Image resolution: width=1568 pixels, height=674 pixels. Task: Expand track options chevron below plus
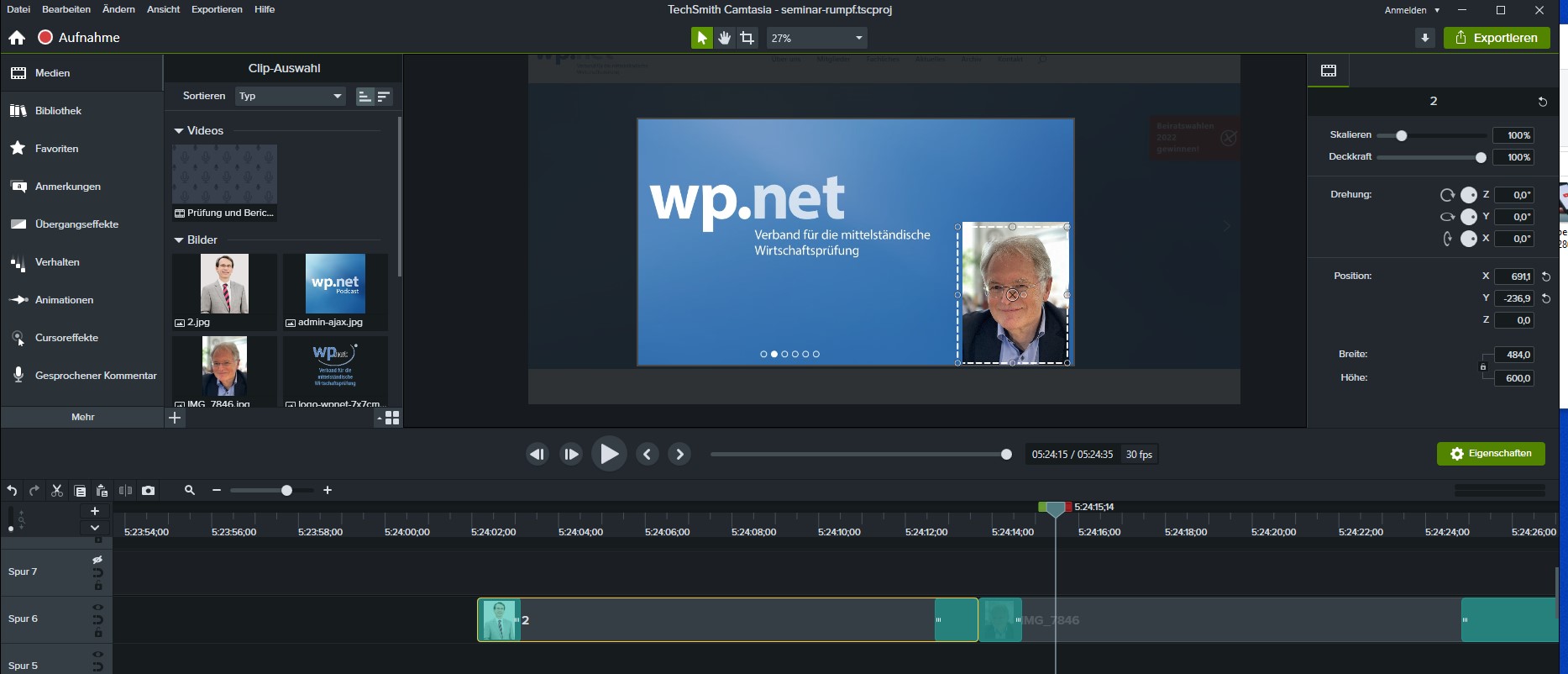[95, 528]
